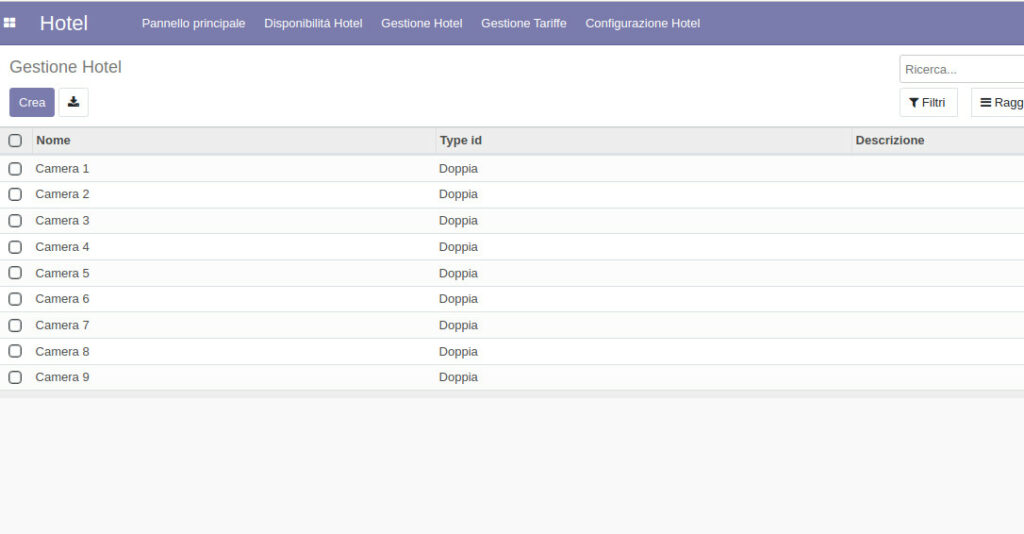
Task: Open Gestione Hotel in top menu
Action: pyautogui.click(x=421, y=23)
